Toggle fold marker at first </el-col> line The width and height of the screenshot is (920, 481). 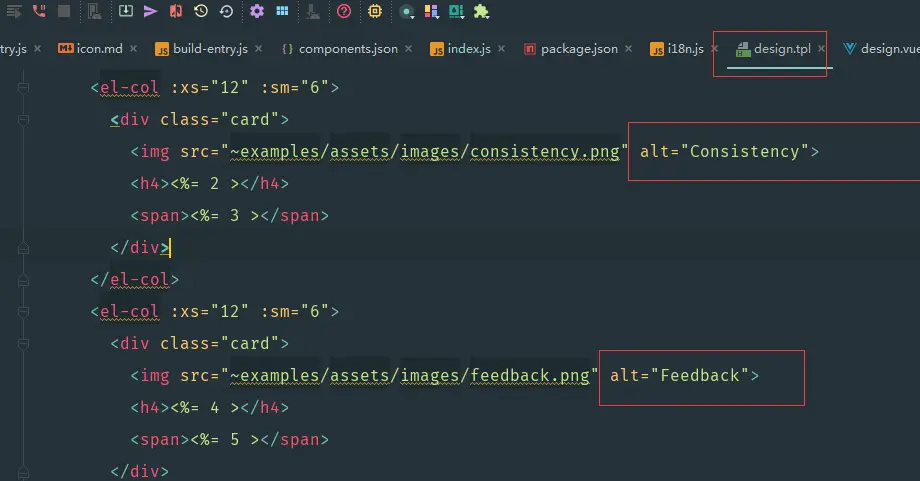pyautogui.click(x=23, y=280)
